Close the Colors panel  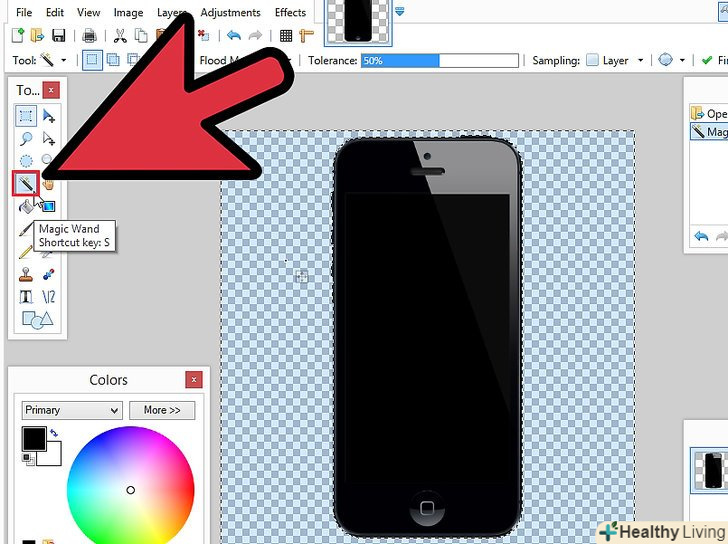tap(194, 380)
